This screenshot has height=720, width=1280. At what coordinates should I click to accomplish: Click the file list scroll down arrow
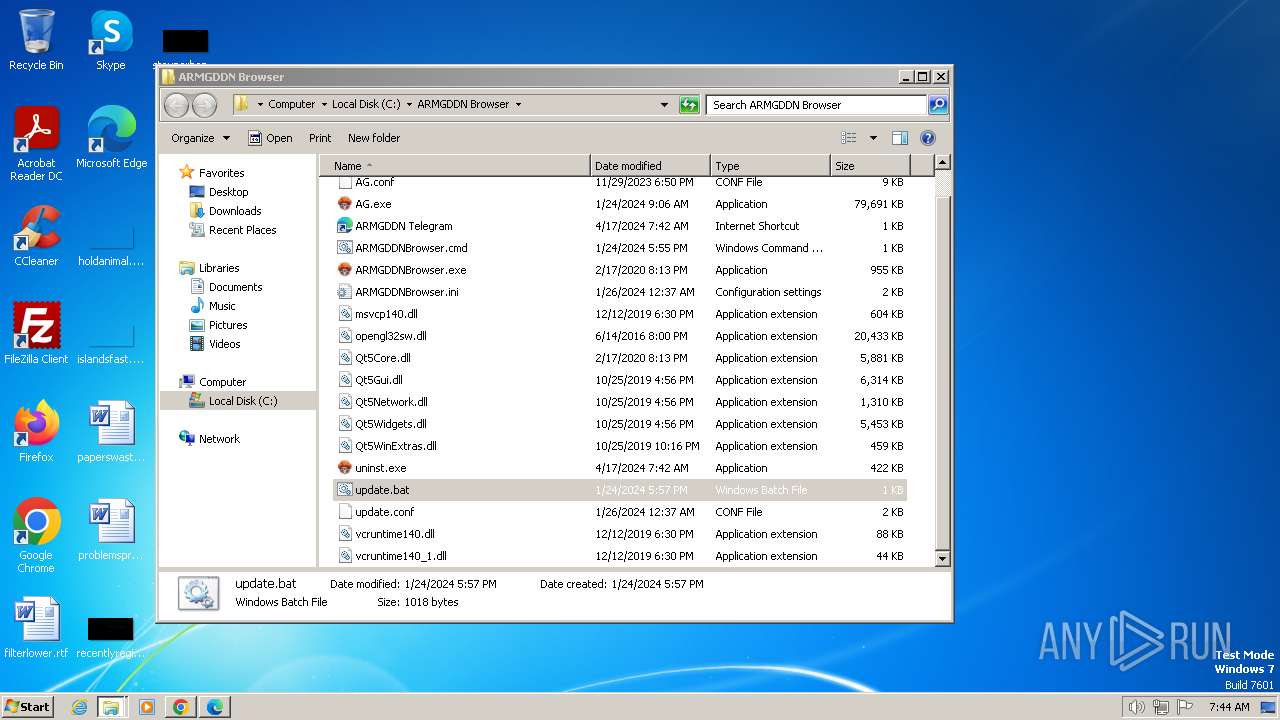[x=941, y=559]
